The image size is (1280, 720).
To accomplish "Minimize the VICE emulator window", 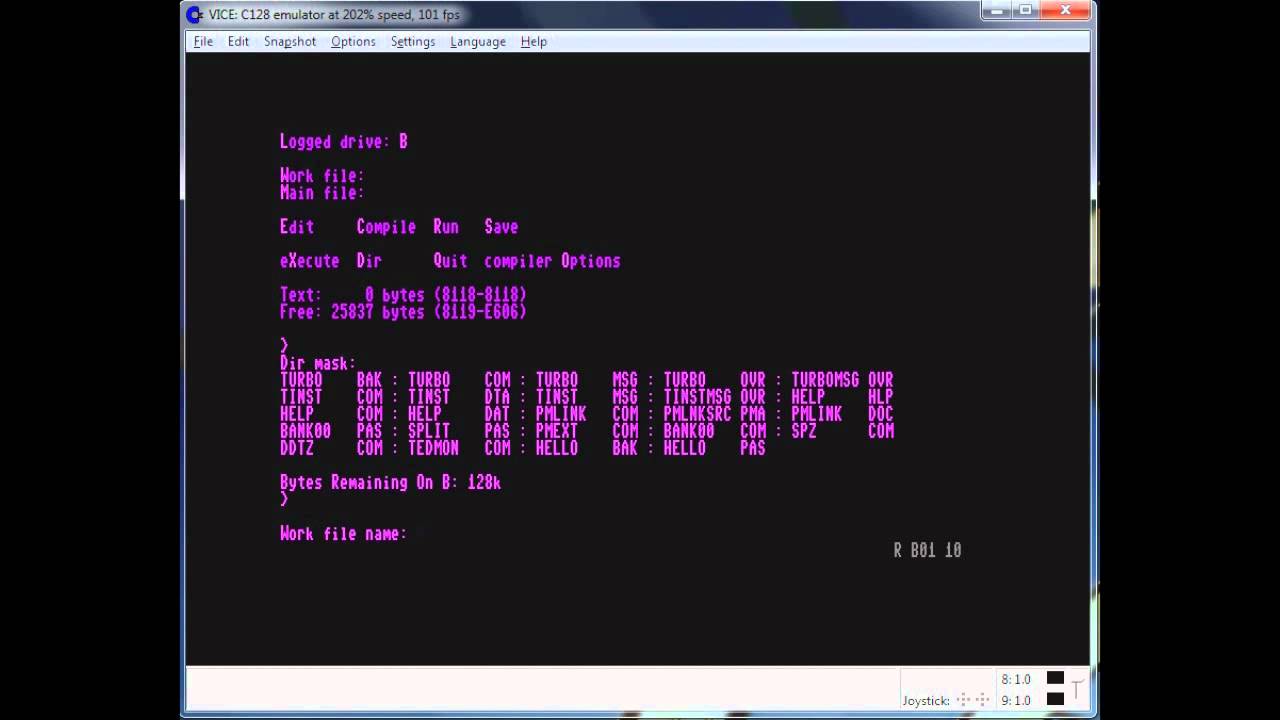I will [x=997, y=11].
